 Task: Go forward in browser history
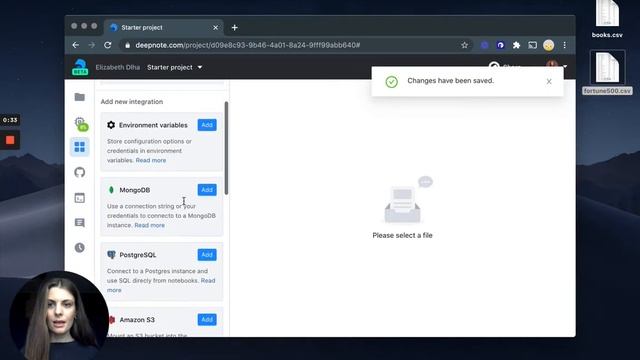click(91, 45)
